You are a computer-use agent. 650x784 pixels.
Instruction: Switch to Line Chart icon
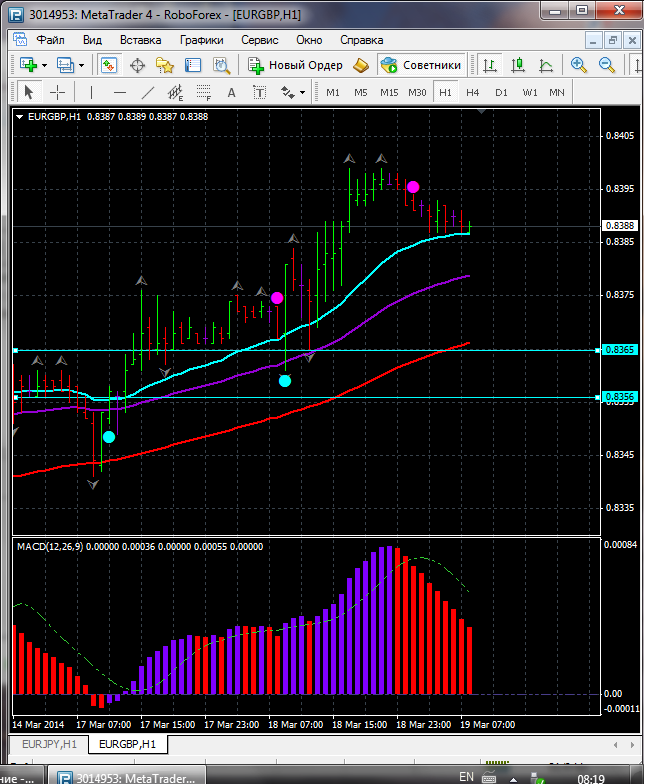[x=546, y=65]
